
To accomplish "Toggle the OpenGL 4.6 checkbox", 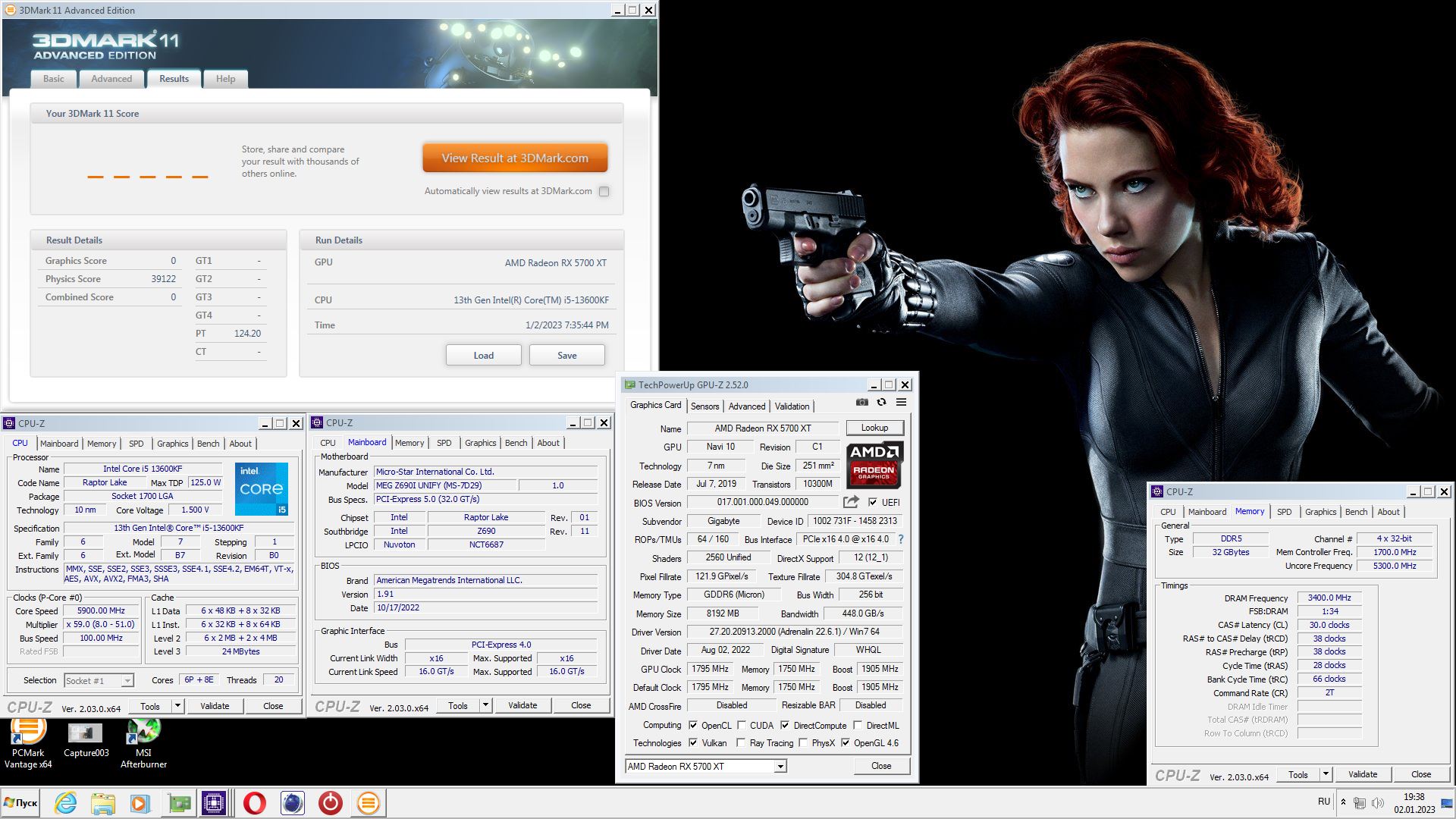I will coord(846,743).
